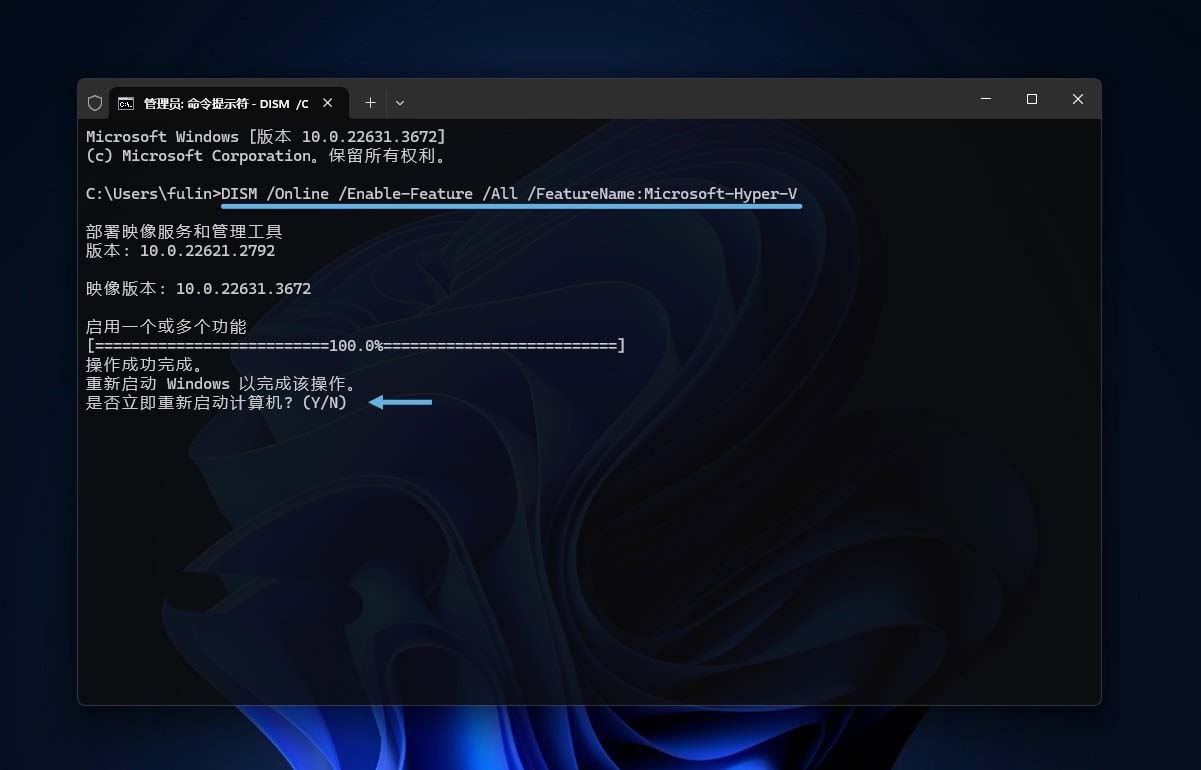The width and height of the screenshot is (1201, 770).
Task: Maximize the terminal window
Action: (x=1031, y=99)
